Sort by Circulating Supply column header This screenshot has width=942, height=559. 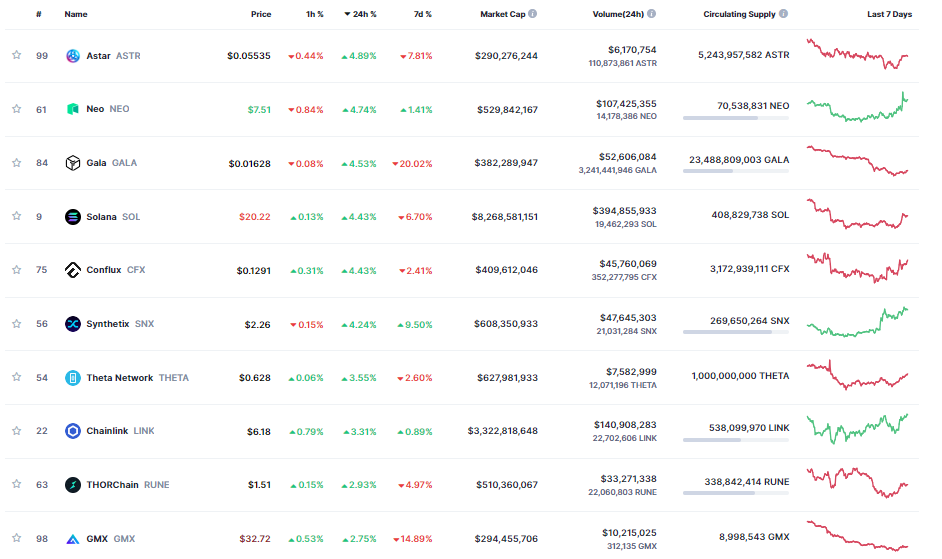740,14
